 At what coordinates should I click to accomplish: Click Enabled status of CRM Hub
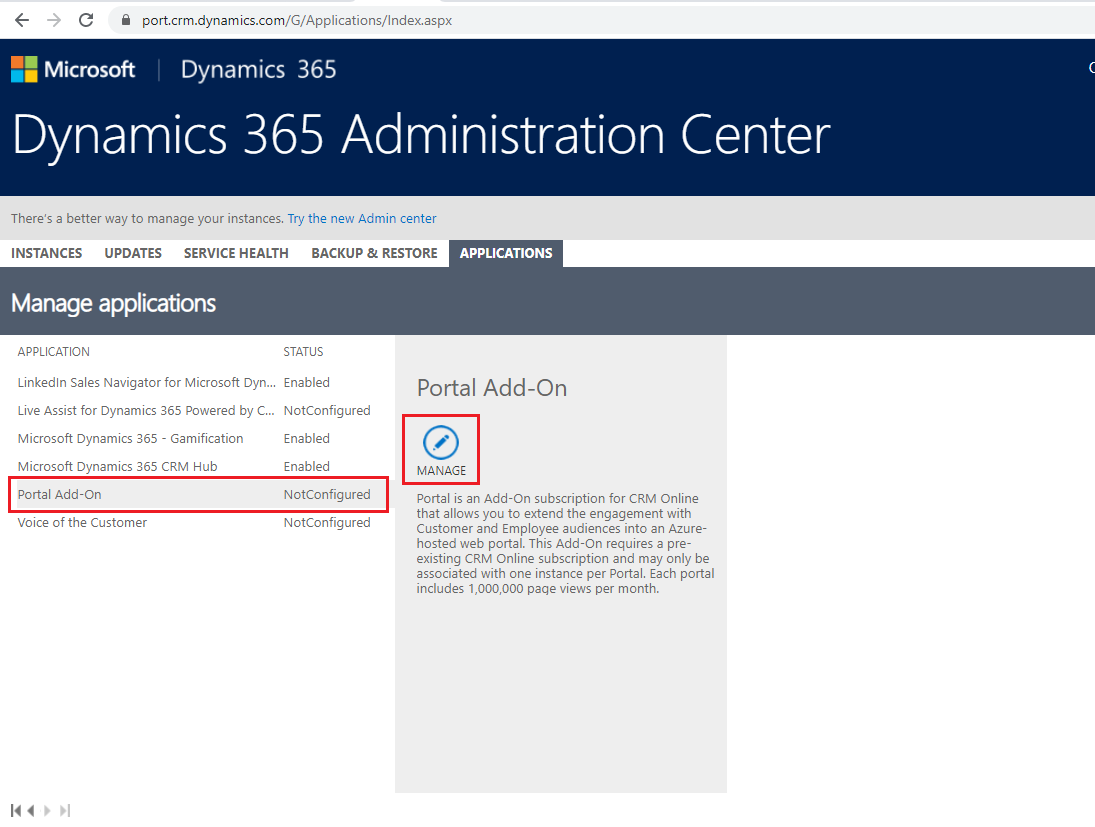(307, 467)
